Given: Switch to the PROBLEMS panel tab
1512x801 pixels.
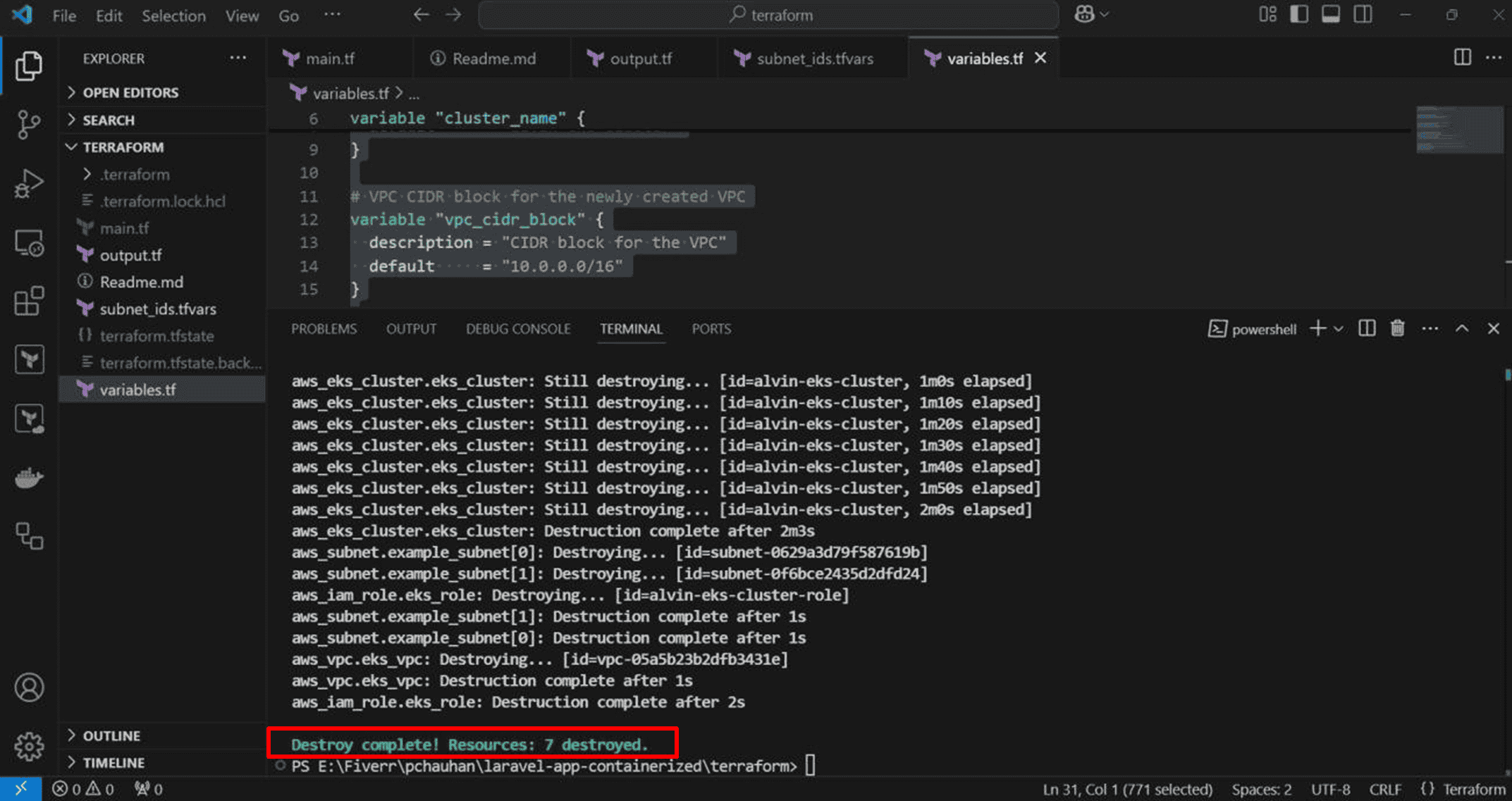Looking at the screenshot, I should point(324,329).
